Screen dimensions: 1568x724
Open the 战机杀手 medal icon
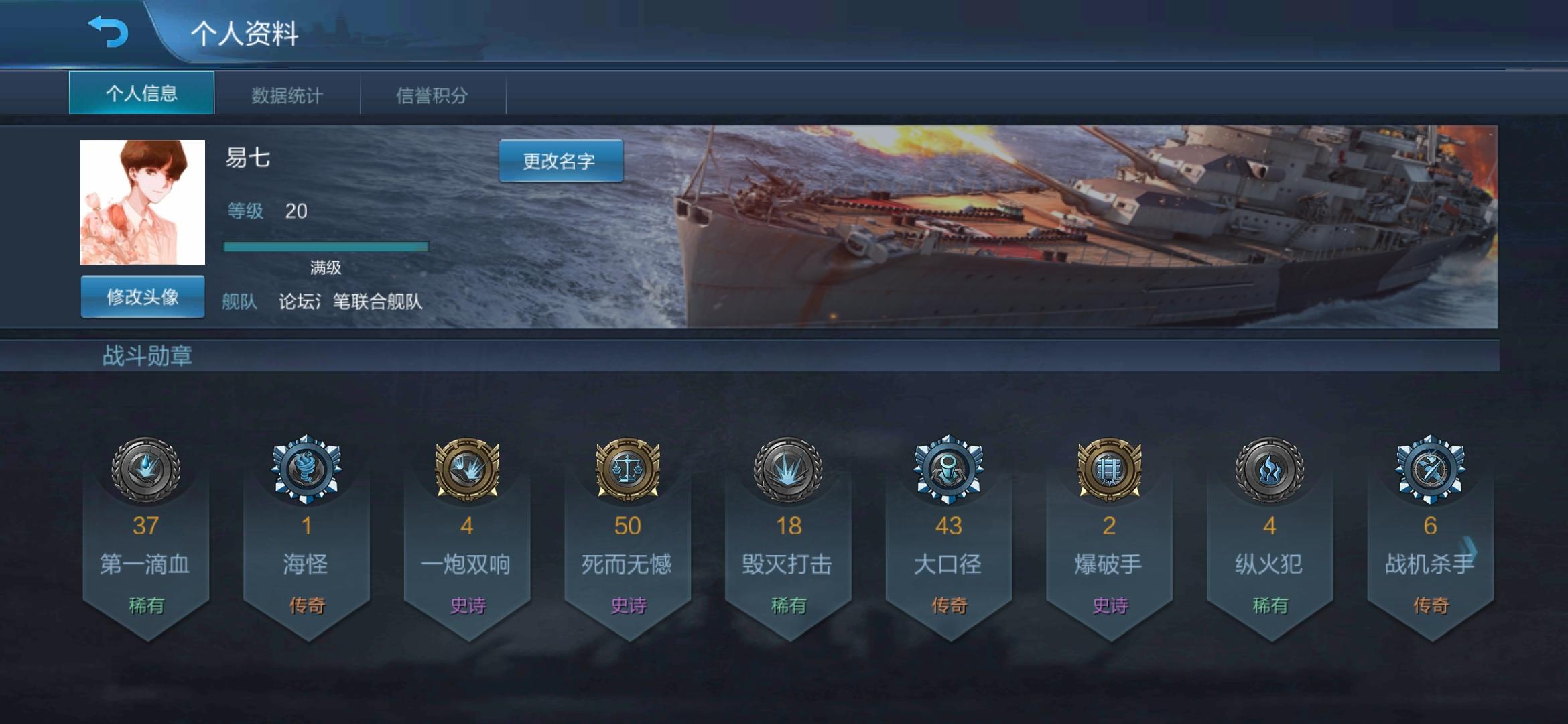[1431, 469]
